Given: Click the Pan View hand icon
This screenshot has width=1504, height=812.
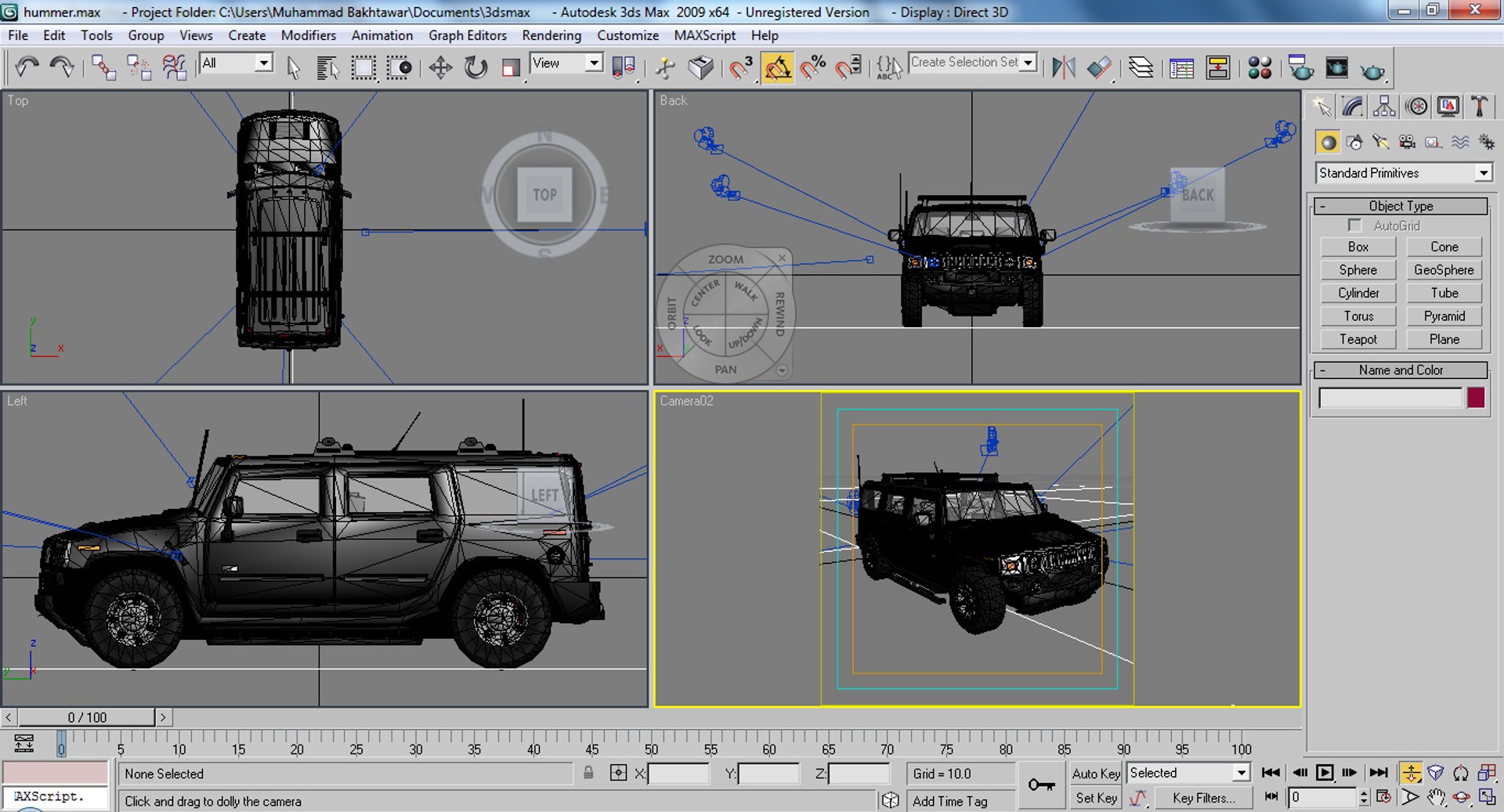Looking at the screenshot, I should 1436,797.
